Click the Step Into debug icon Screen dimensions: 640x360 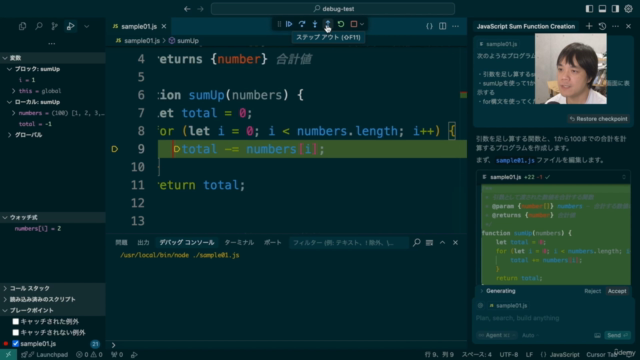coord(315,24)
